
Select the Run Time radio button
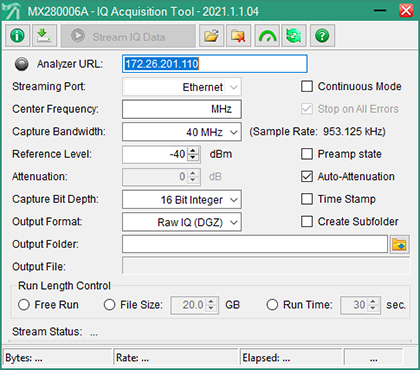272,305
